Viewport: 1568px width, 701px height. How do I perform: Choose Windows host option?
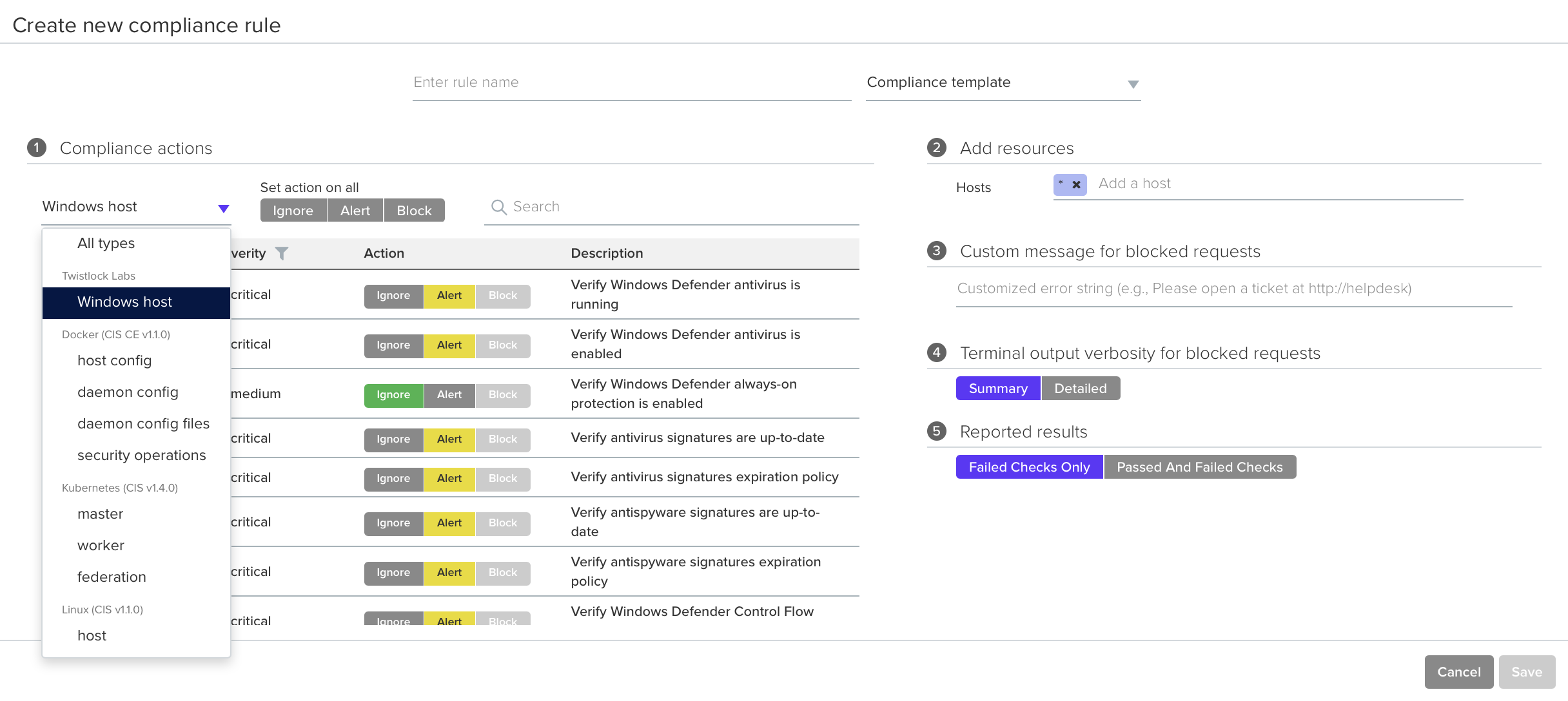coord(136,302)
